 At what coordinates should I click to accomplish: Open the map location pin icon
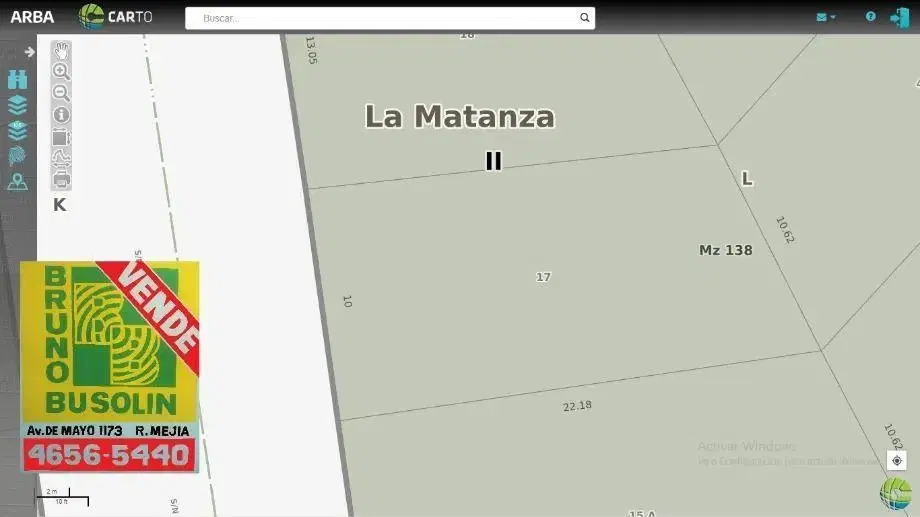point(18,182)
